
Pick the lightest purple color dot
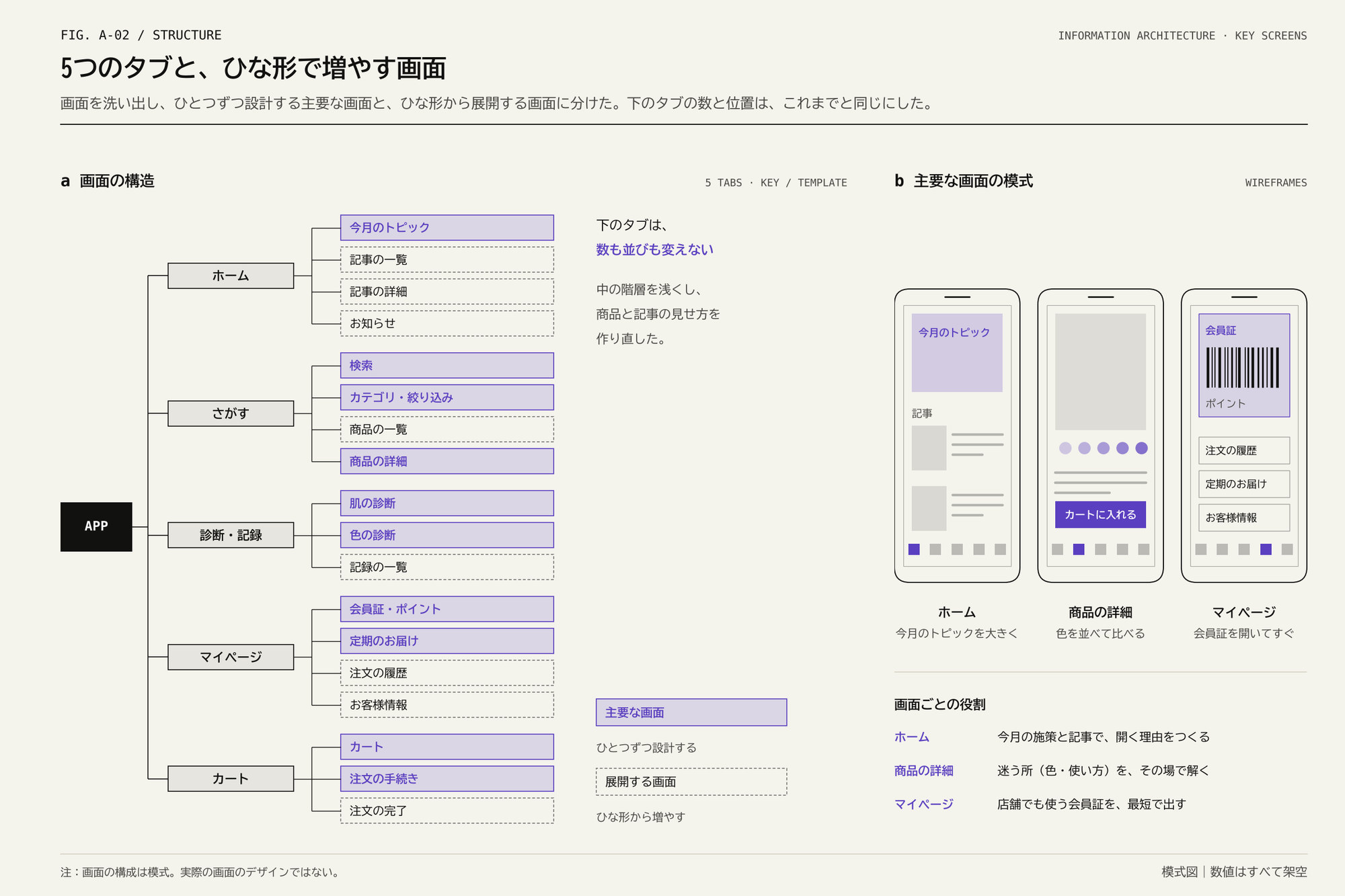1065,448
